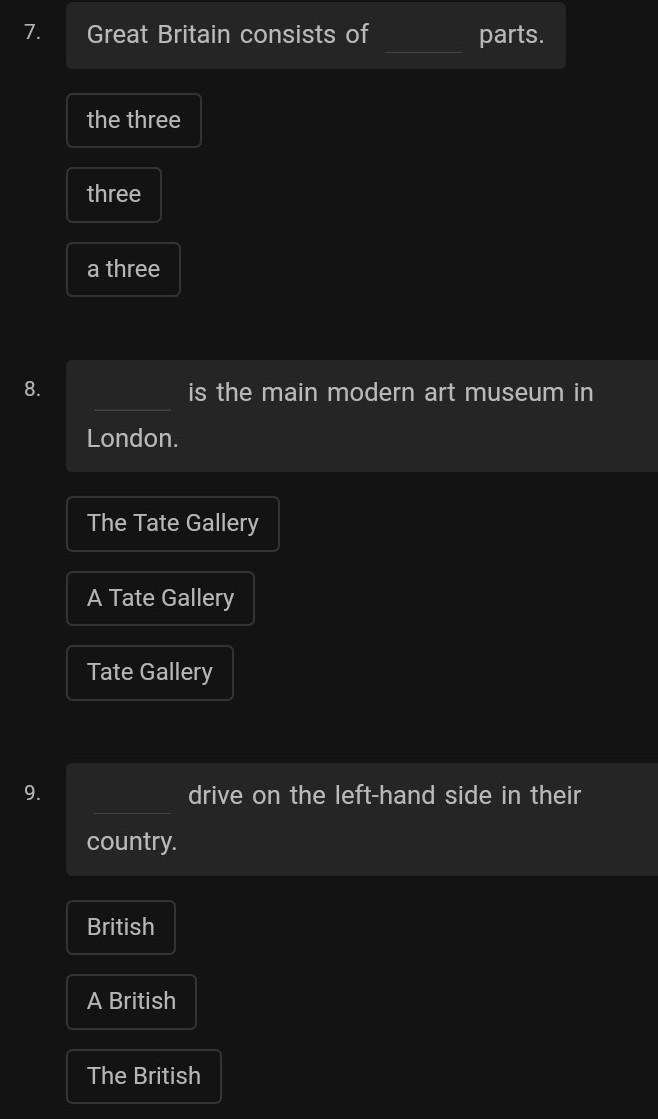Click the word 'parts.' in question 7

(x=512, y=35)
